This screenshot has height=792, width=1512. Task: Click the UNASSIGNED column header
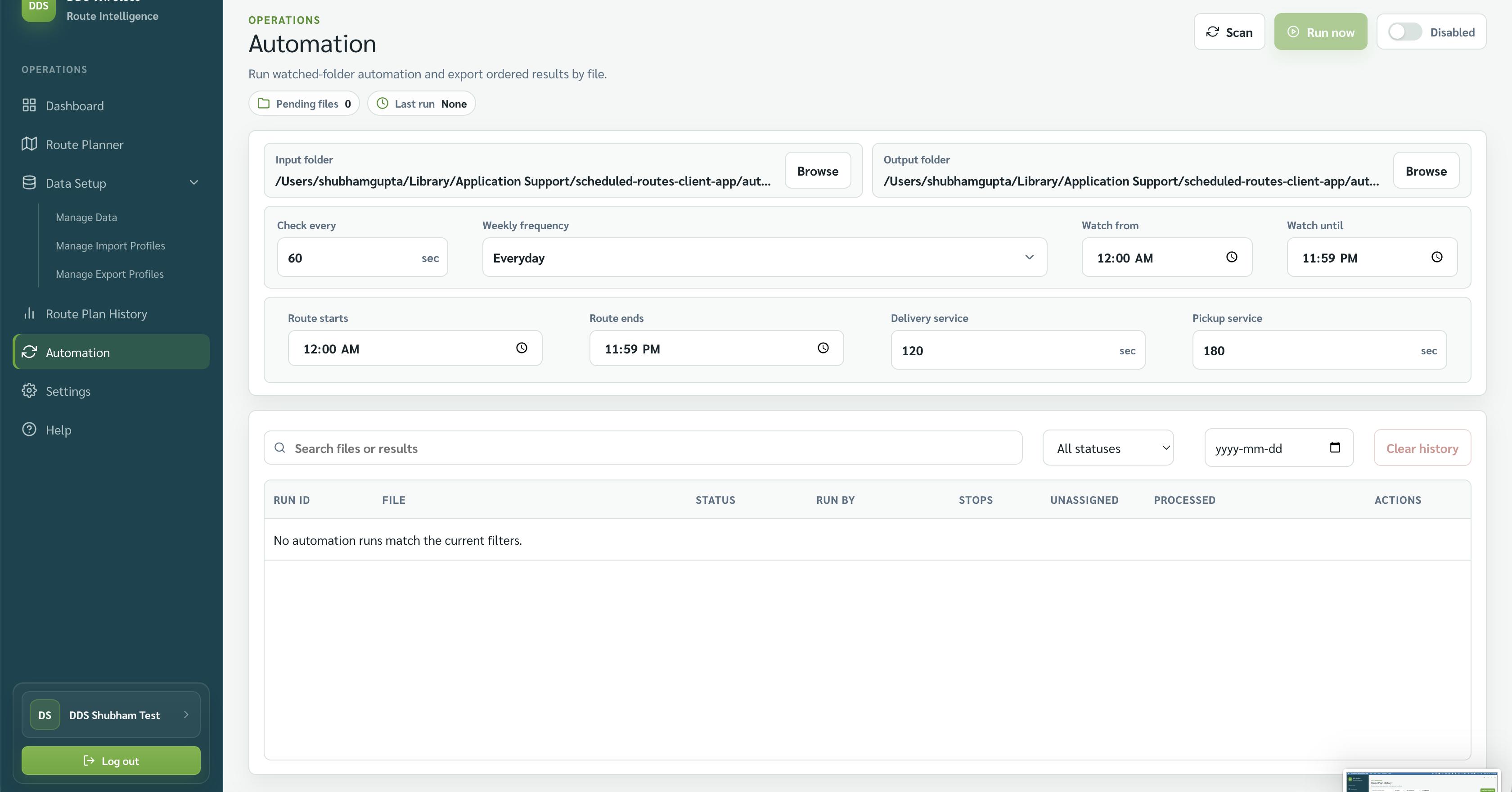pos(1084,500)
